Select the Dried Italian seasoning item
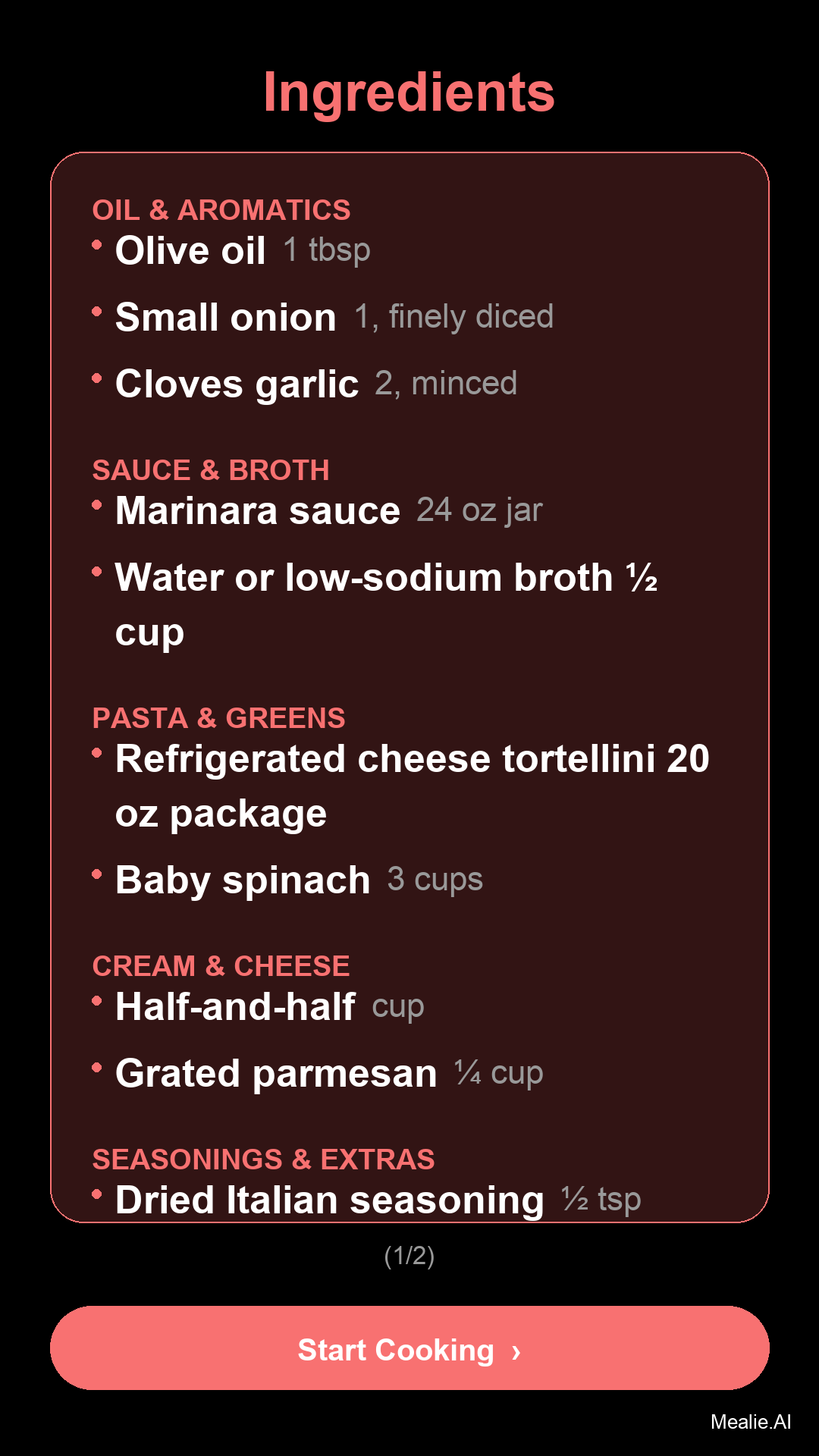 tap(330, 1200)
